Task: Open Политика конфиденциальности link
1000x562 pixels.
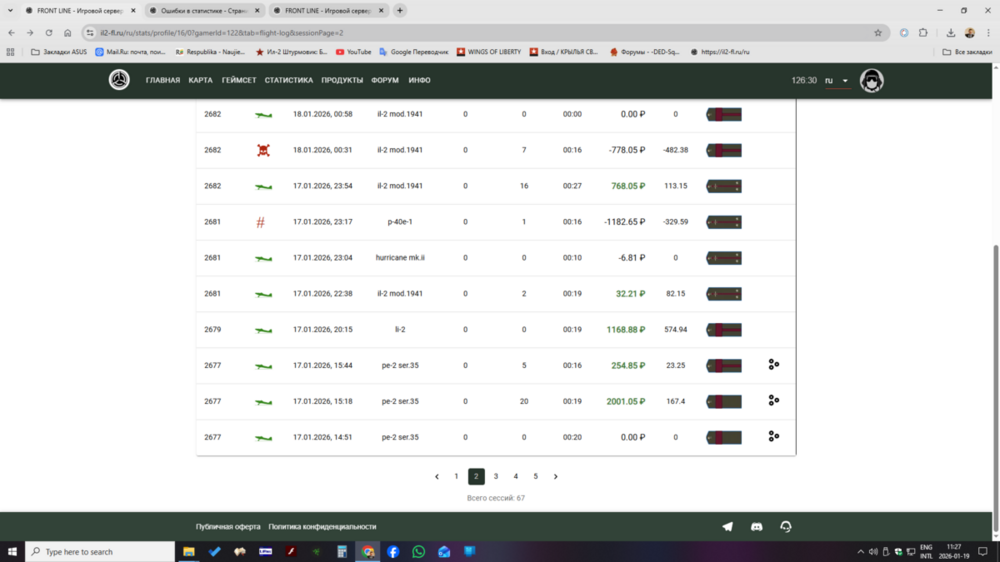Action: pyautogui.click(x=322, y=527)
